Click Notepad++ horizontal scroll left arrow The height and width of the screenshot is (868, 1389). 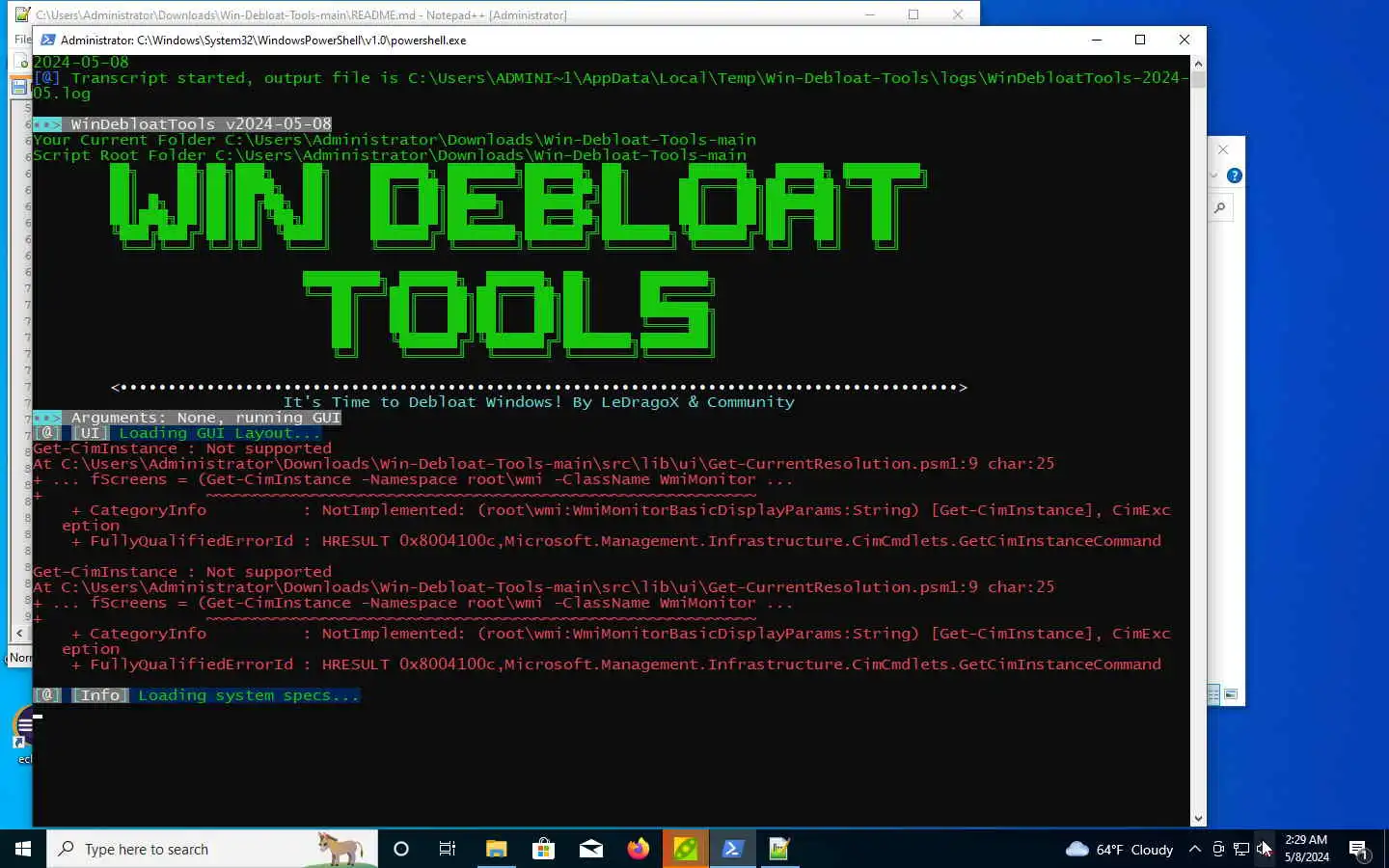click(19, 633)
